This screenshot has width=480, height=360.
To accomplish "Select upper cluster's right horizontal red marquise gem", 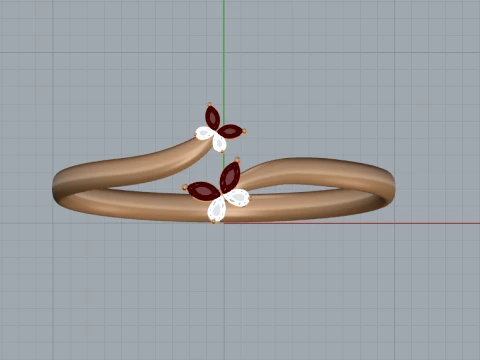I will pyautogui.click(x=231, y=131).
